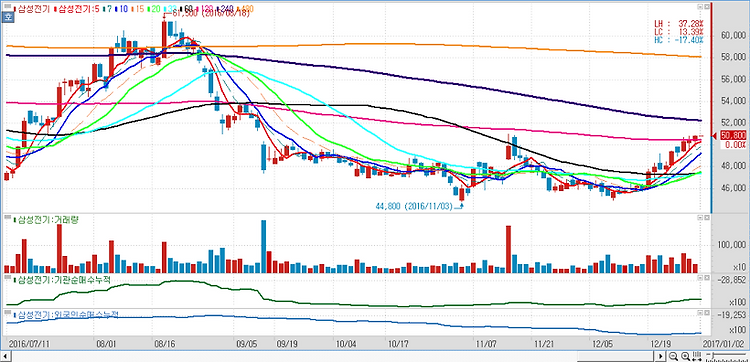Select the 240-day moving average legend
This screenshot has width=750, height=362.
click(x=226, y=9)
